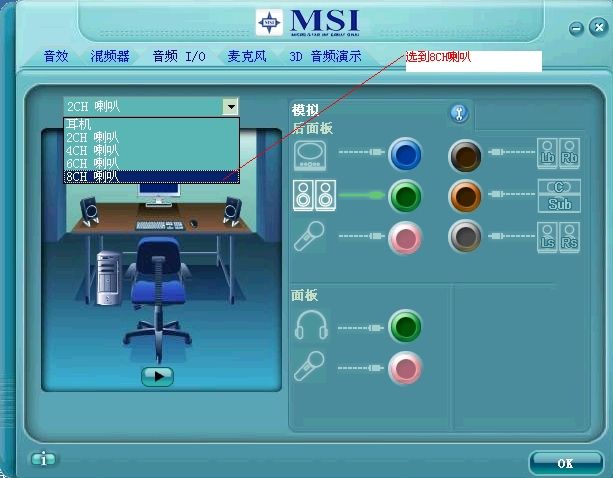Click the black rear Lb Rb jack
The height and width of the screenshot is (478, 613).
tap(465, 156)
